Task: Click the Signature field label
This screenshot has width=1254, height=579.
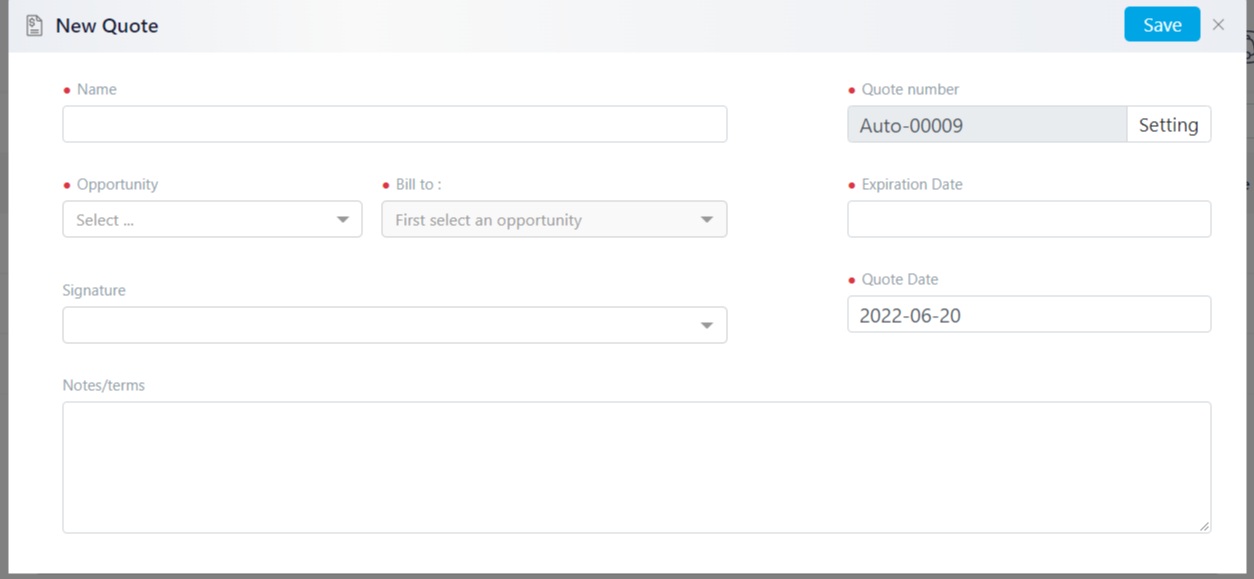Action: pyautogui.click(x=94, y=290)
